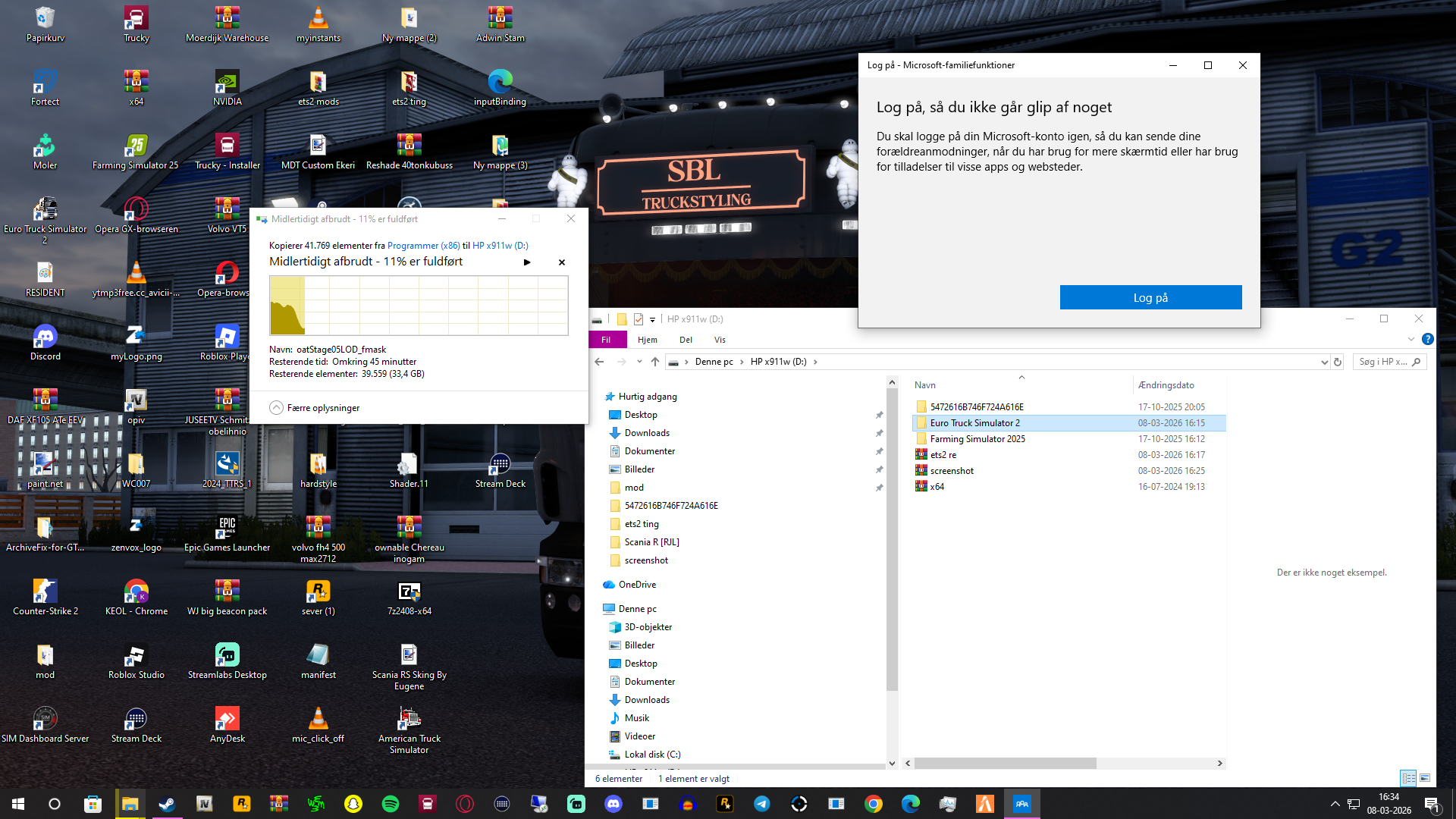Open address bar history dropdown
The image size is (1456, 819).
(1324, 362)
